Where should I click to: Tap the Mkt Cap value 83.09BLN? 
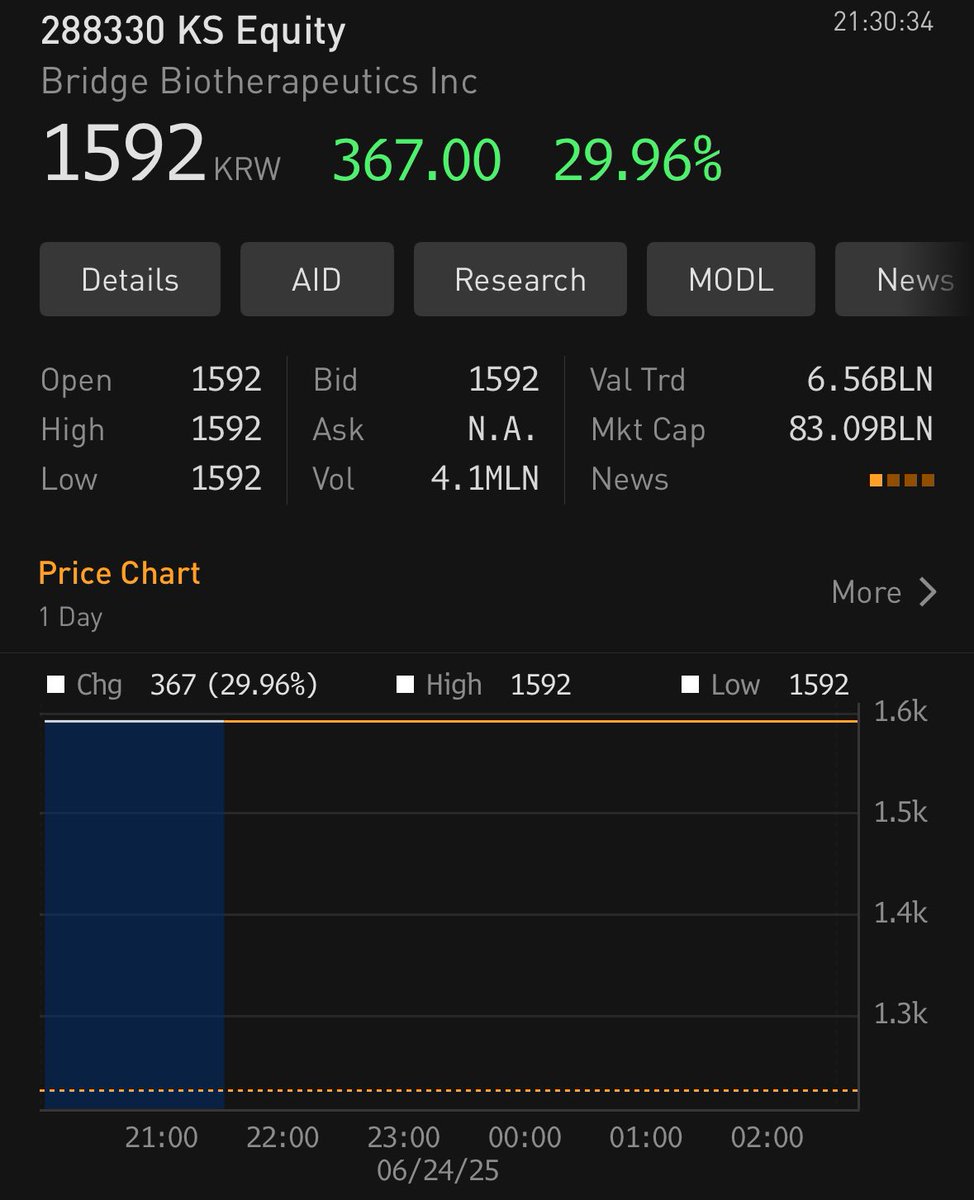click(861, 429)
